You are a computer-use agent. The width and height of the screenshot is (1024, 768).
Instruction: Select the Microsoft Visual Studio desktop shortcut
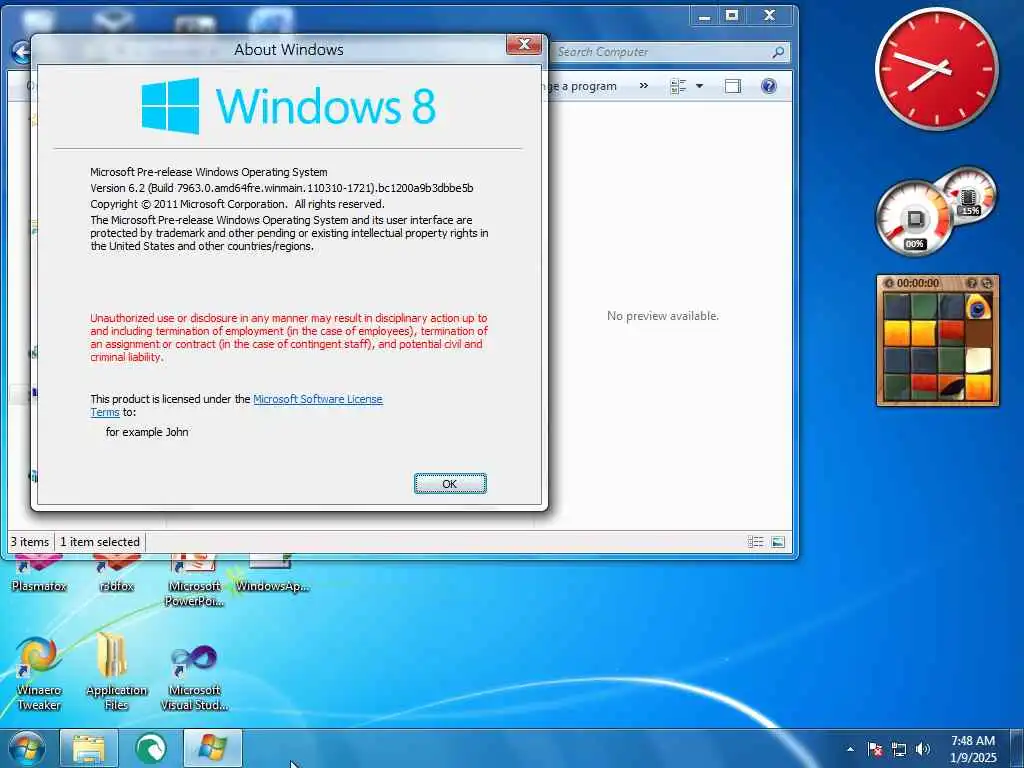pyautogui.click(x=194, y=677)
